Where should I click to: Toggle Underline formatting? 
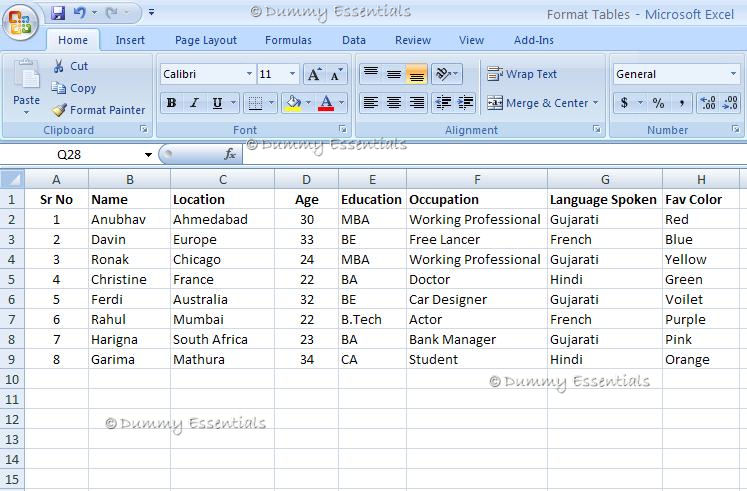pyautogui.click(x=217, y=103)
